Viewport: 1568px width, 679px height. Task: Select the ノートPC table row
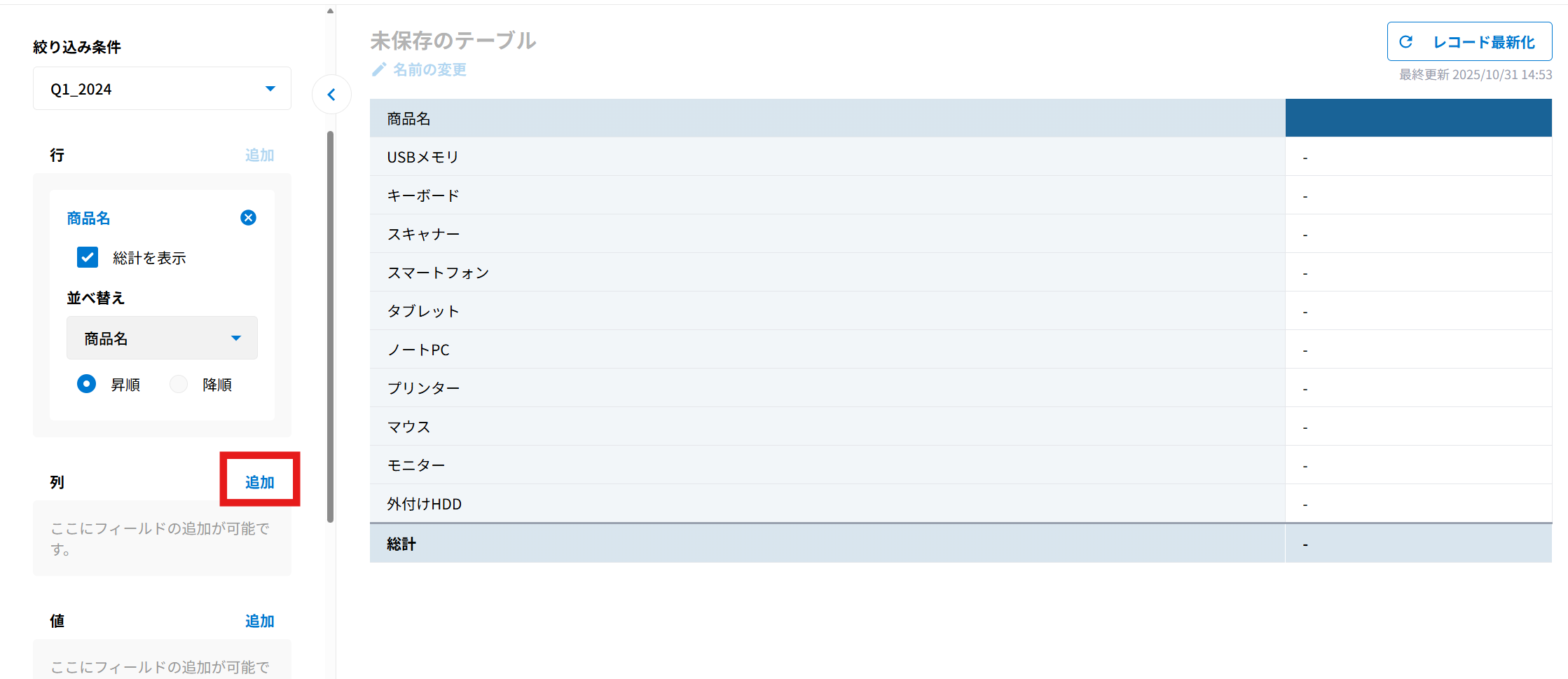(x=419, y=350)
